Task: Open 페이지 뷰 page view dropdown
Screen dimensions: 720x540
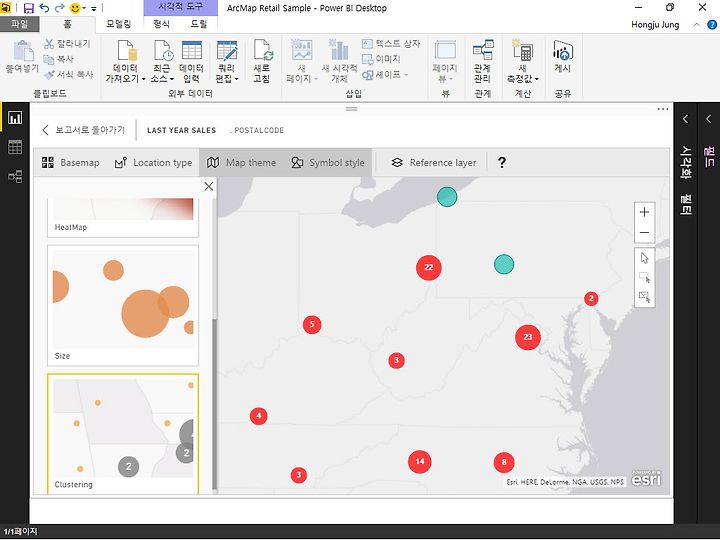Action: point(445,61)
